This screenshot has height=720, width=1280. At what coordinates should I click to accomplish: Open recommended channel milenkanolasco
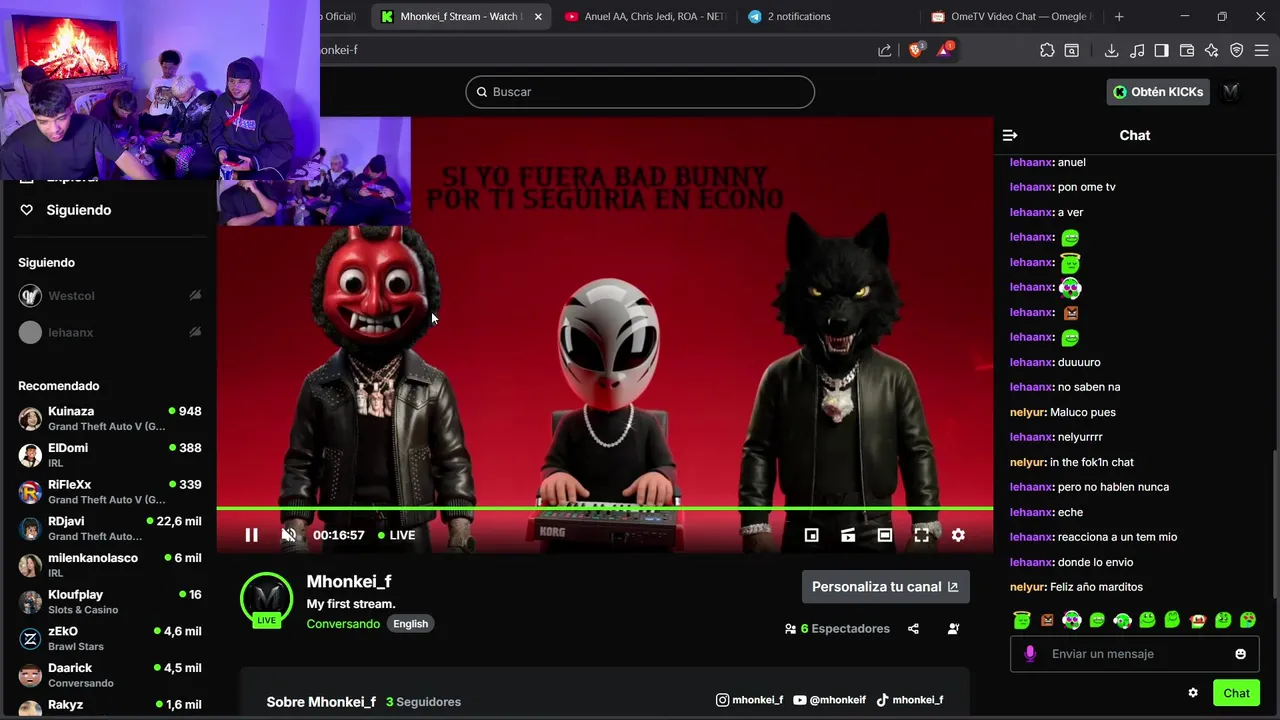tap(110, 565)
